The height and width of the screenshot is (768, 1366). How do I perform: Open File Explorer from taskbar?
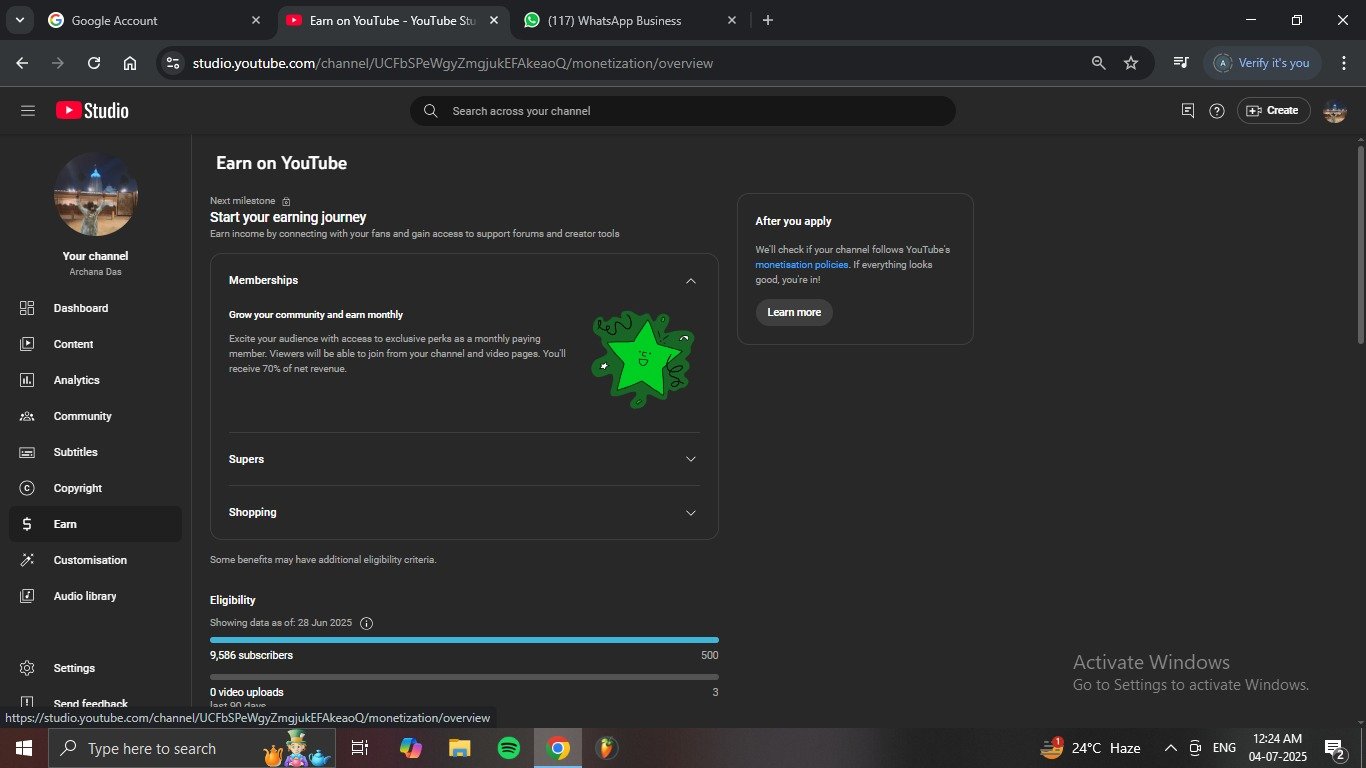459,748
